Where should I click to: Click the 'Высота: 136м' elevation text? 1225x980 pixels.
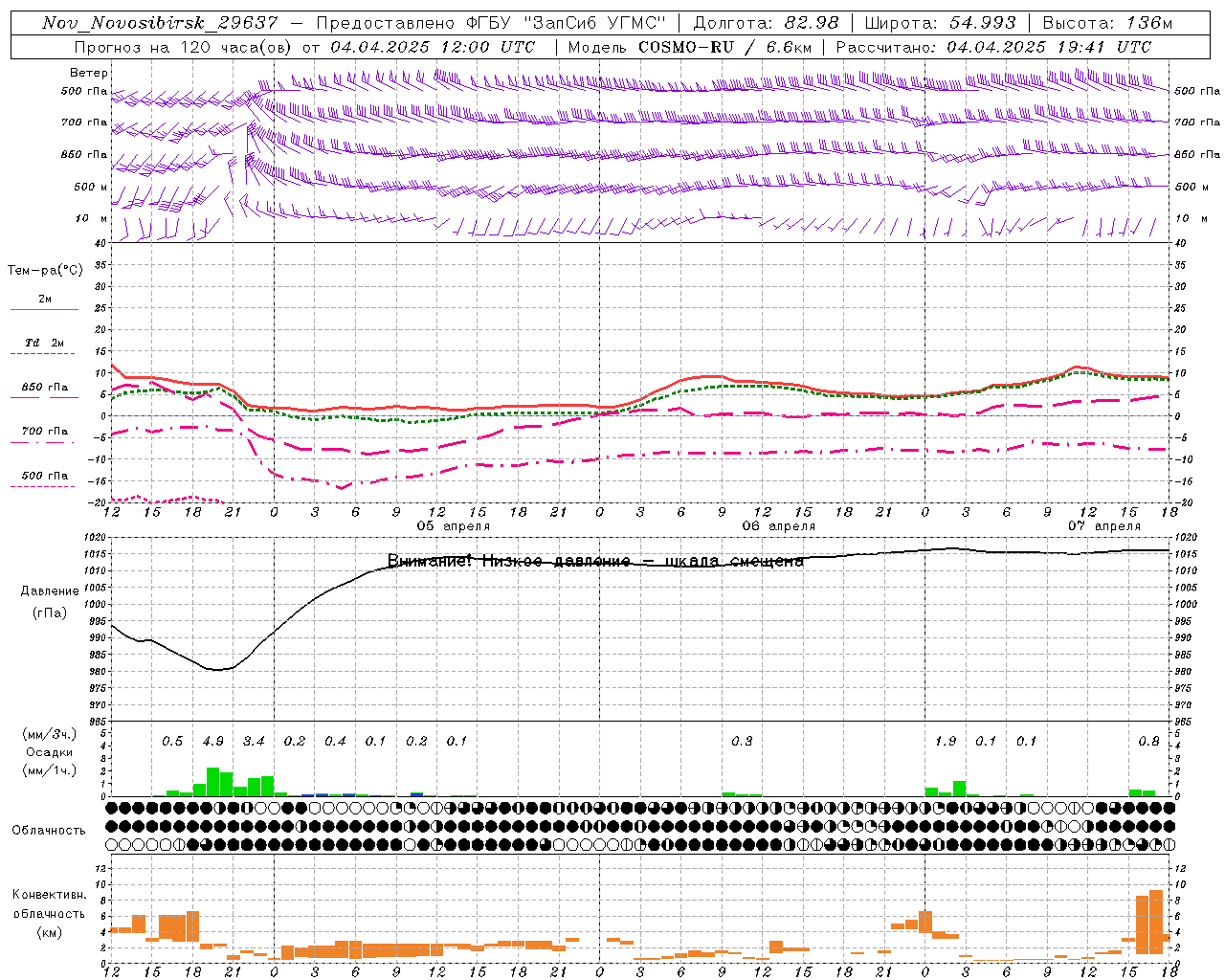tap(1107, 23)
